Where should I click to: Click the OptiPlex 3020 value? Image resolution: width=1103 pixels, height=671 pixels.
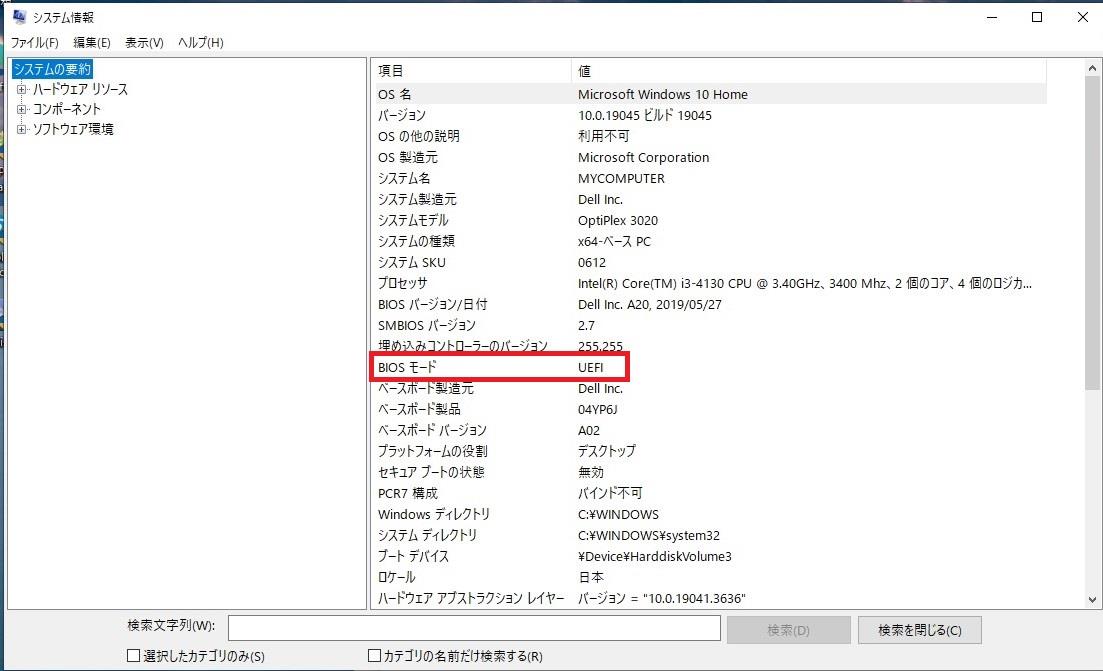pyautogui.click(x=618, y=221)
